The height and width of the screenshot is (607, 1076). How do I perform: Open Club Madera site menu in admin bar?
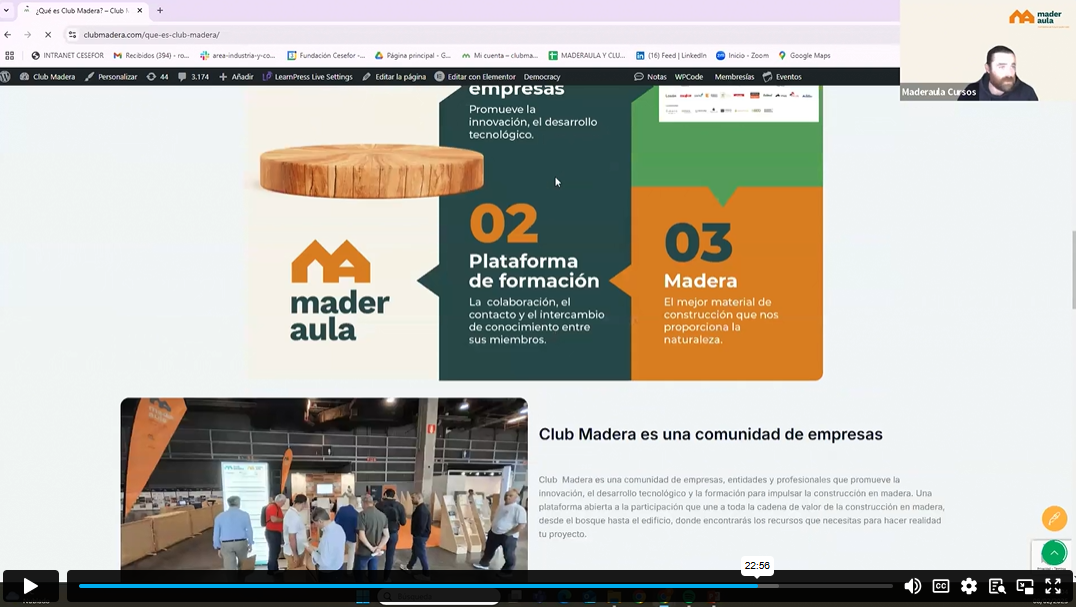coord(47,77)
